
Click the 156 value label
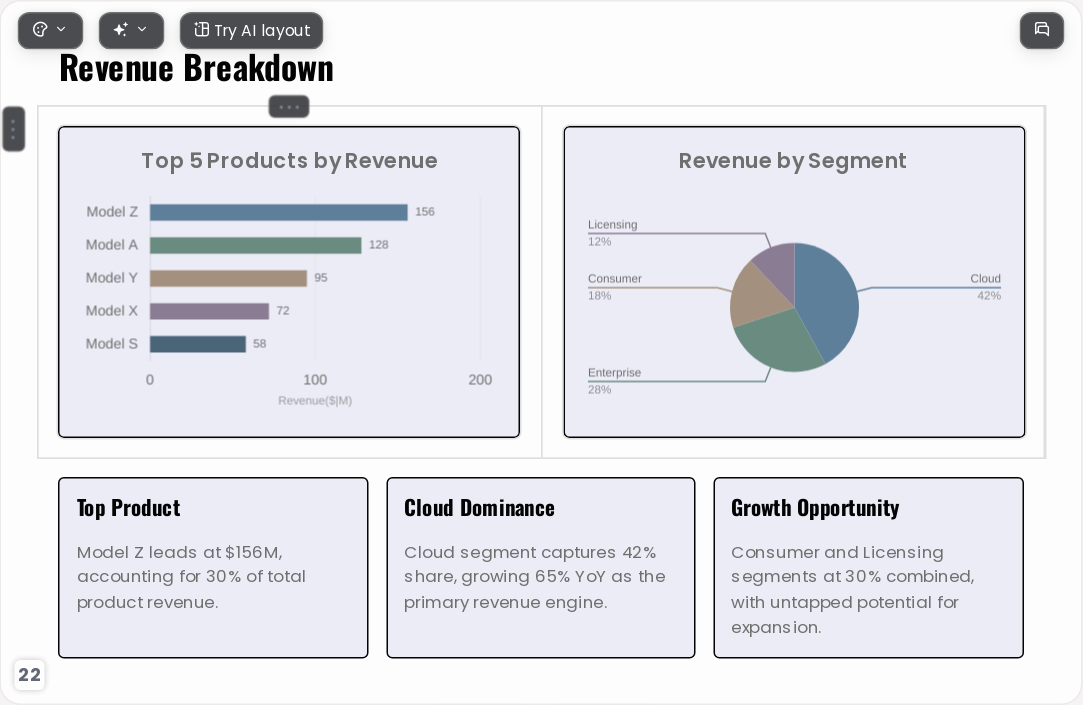pos(425,212)
